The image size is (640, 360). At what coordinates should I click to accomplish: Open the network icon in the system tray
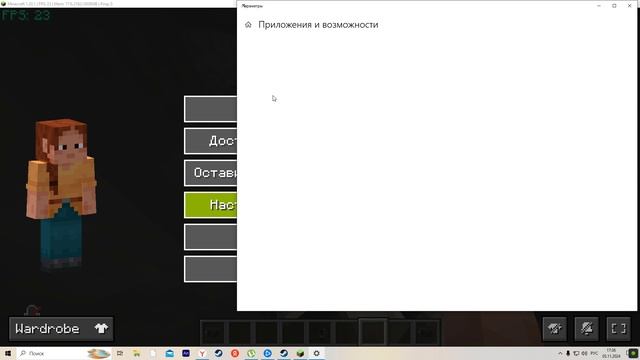[576, 353]
